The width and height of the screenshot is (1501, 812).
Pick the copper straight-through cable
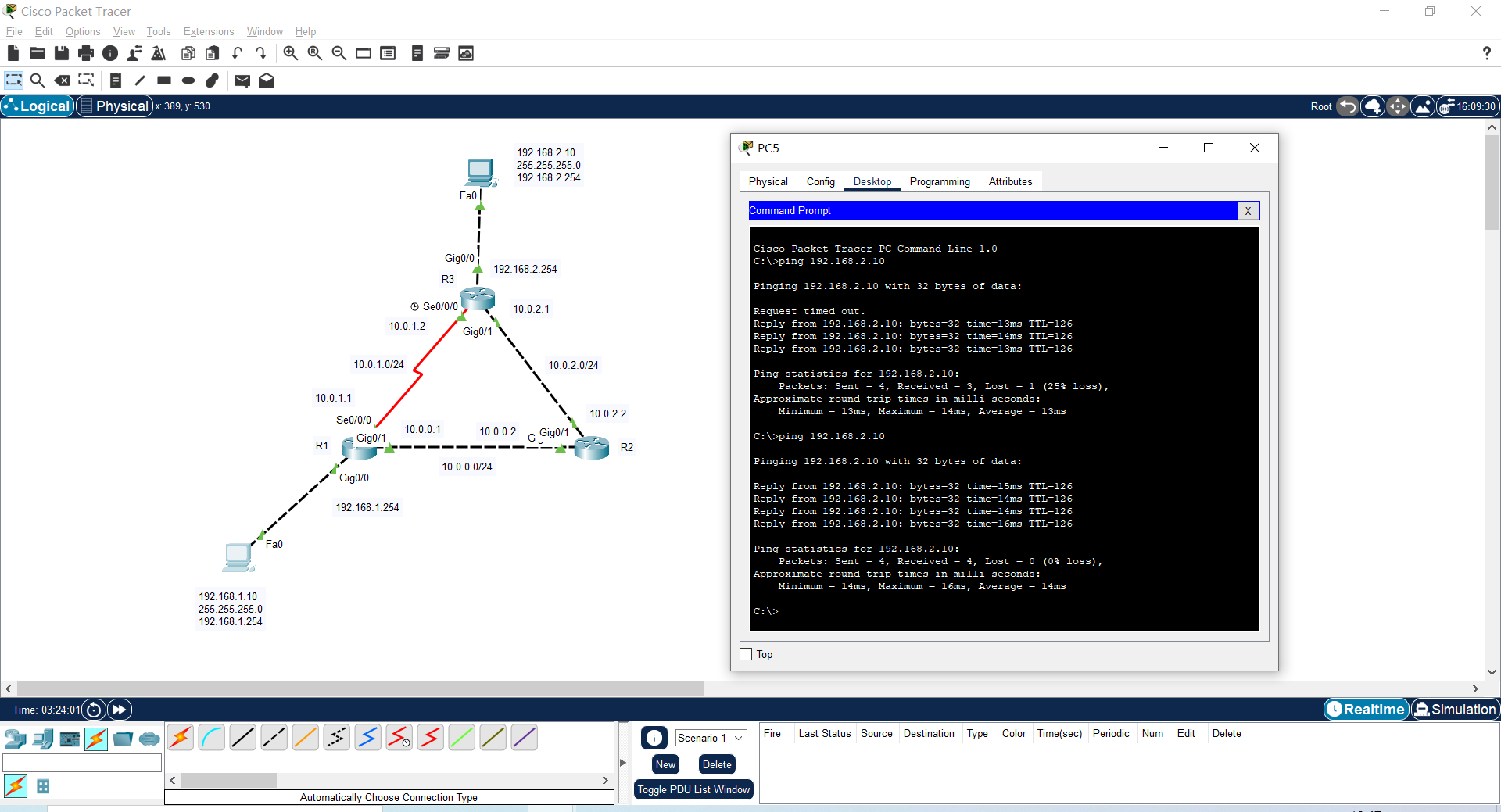point(243,737)
